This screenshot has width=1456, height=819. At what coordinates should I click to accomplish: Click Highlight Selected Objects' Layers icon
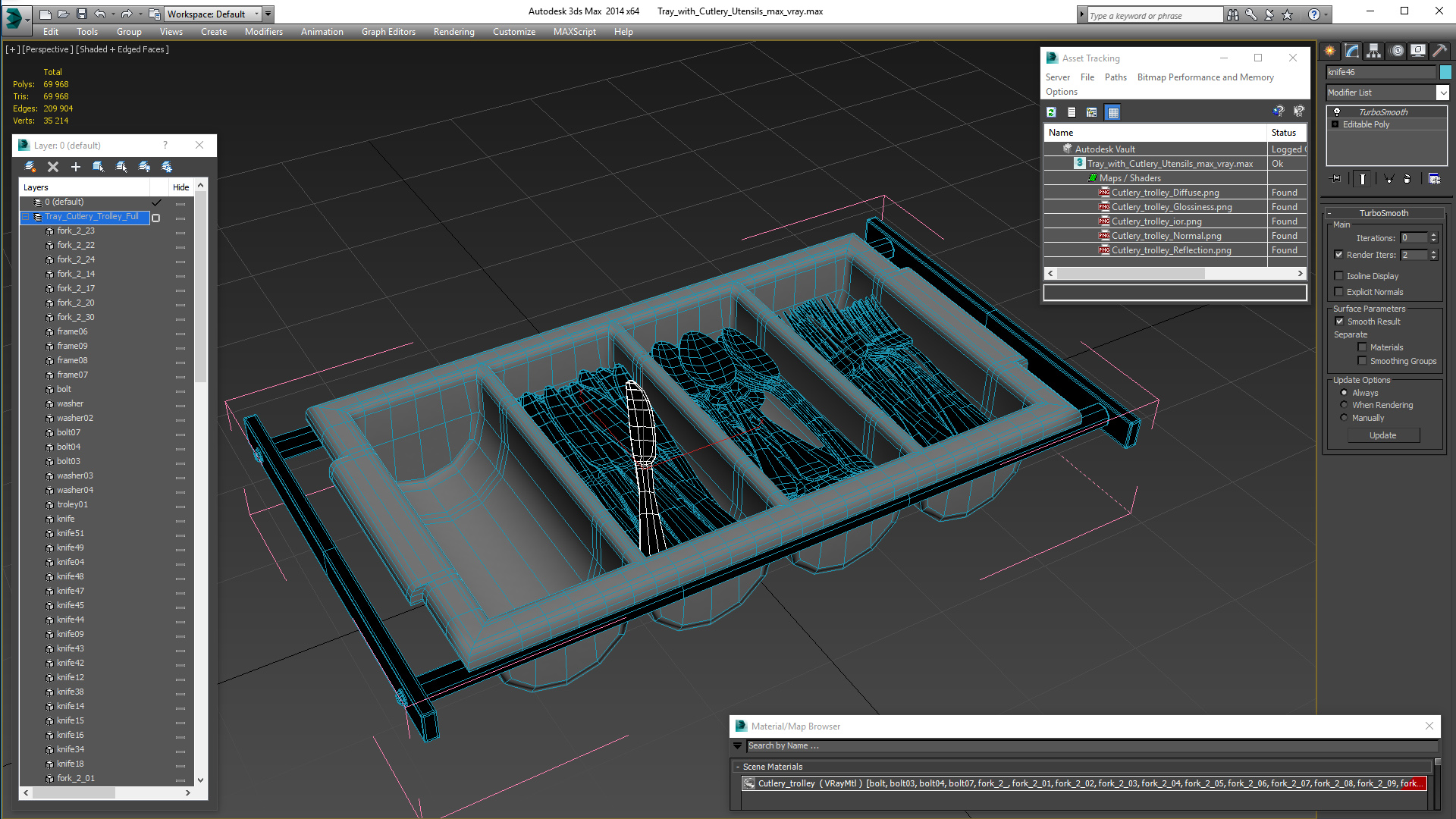coord(121,167)
